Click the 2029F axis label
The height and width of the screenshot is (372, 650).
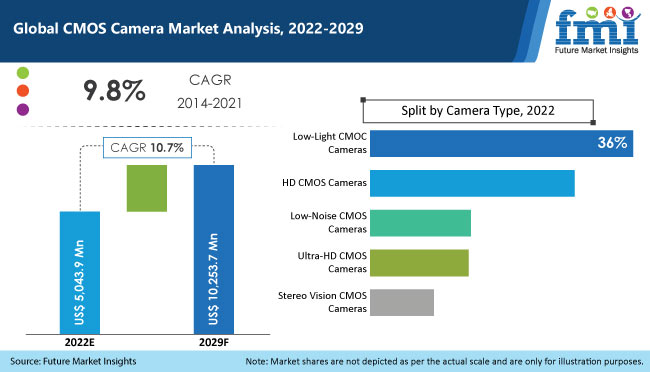(214, 342)
